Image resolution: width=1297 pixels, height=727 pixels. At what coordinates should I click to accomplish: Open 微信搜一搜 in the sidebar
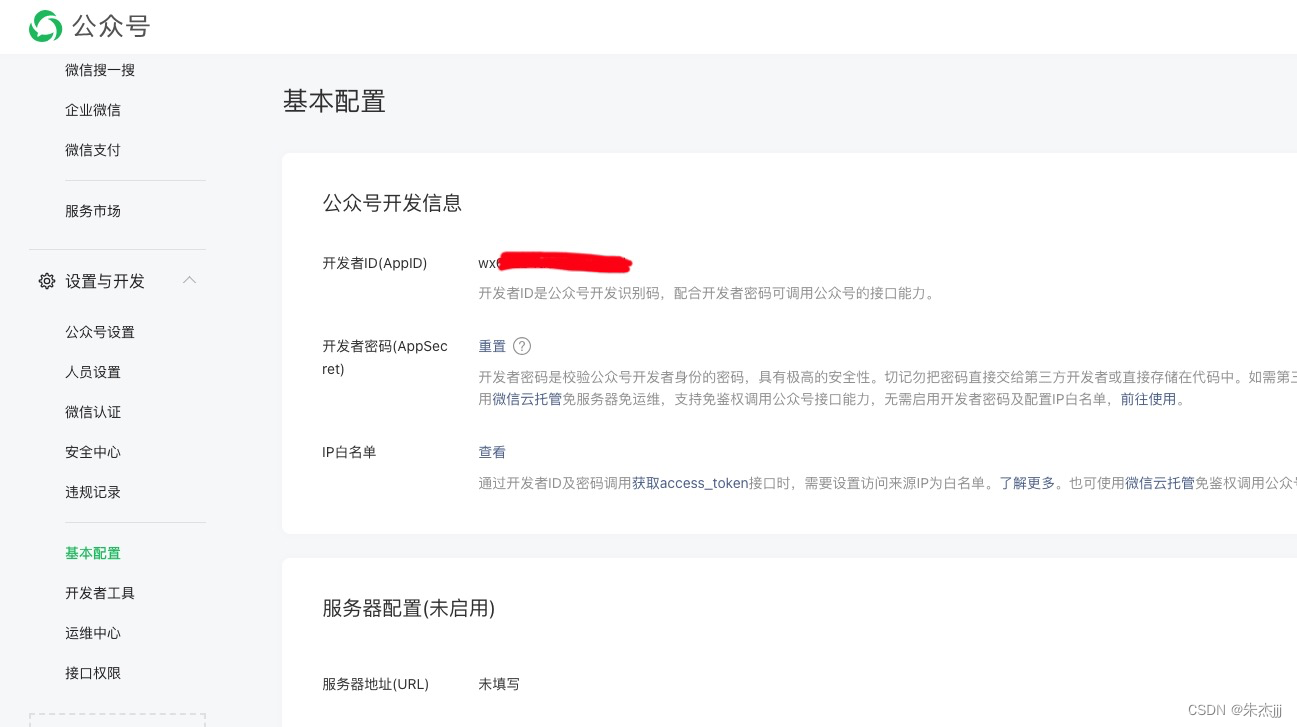pos(100,70)
